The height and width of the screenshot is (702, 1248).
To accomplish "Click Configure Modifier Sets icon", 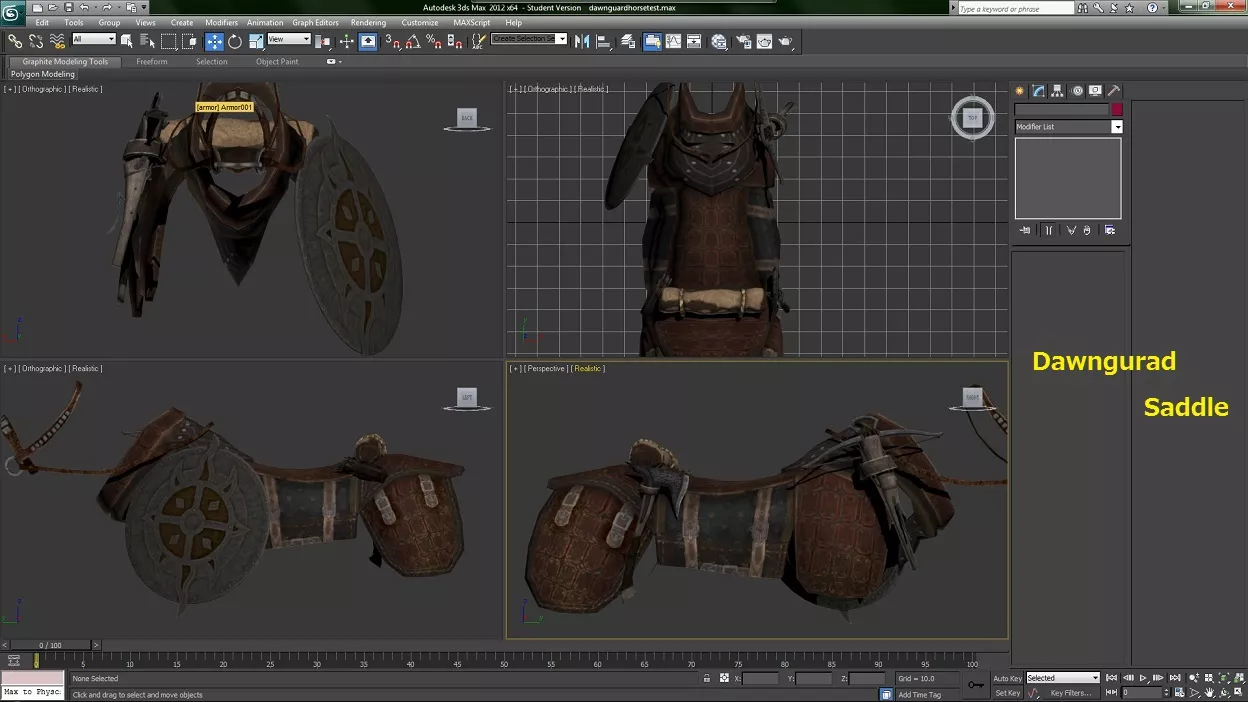I will [1110, 230].
